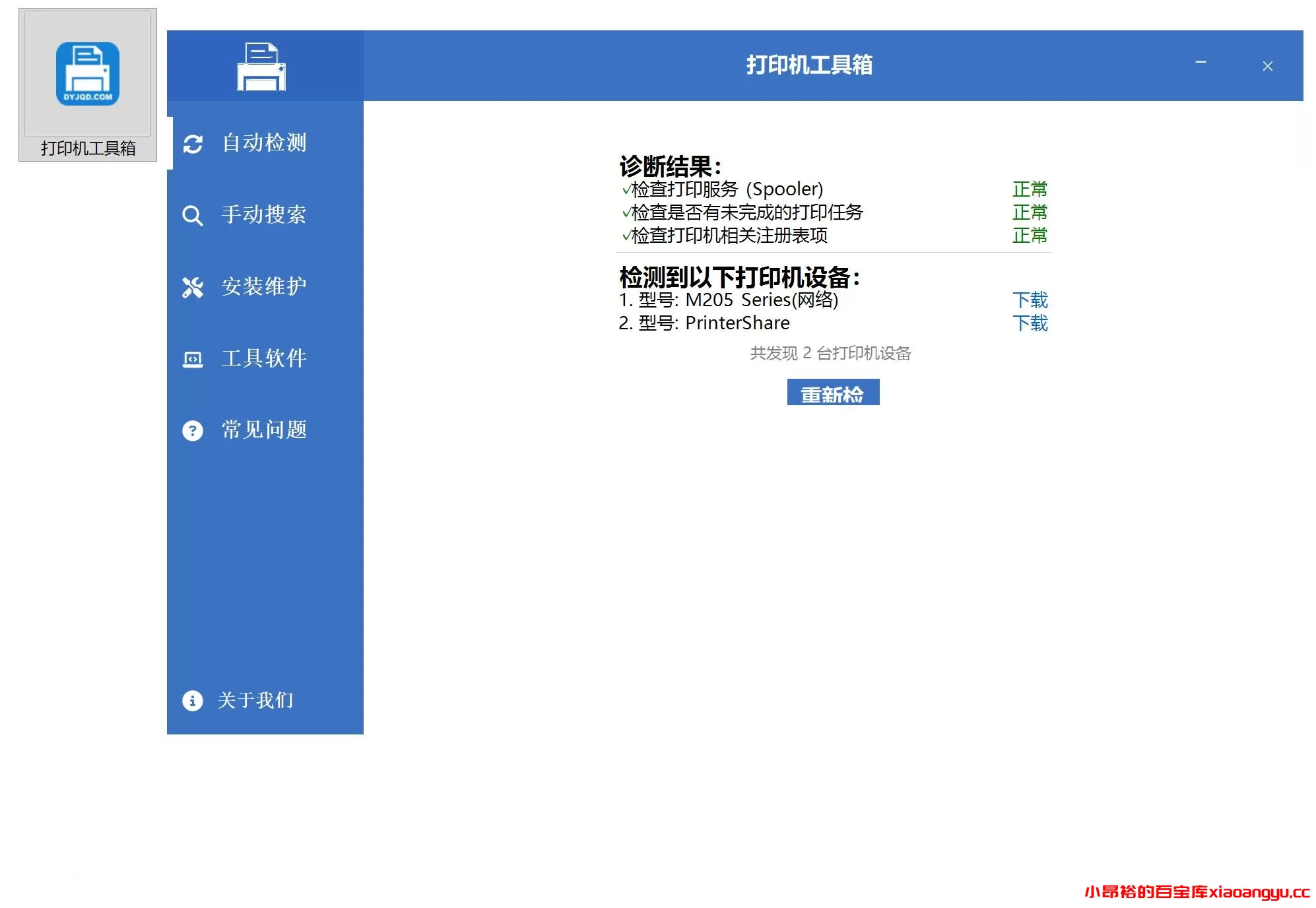Click the laptop icon next to 工具软件
The width and height of the screenshot is (1316, 908).
pos(192,358)
